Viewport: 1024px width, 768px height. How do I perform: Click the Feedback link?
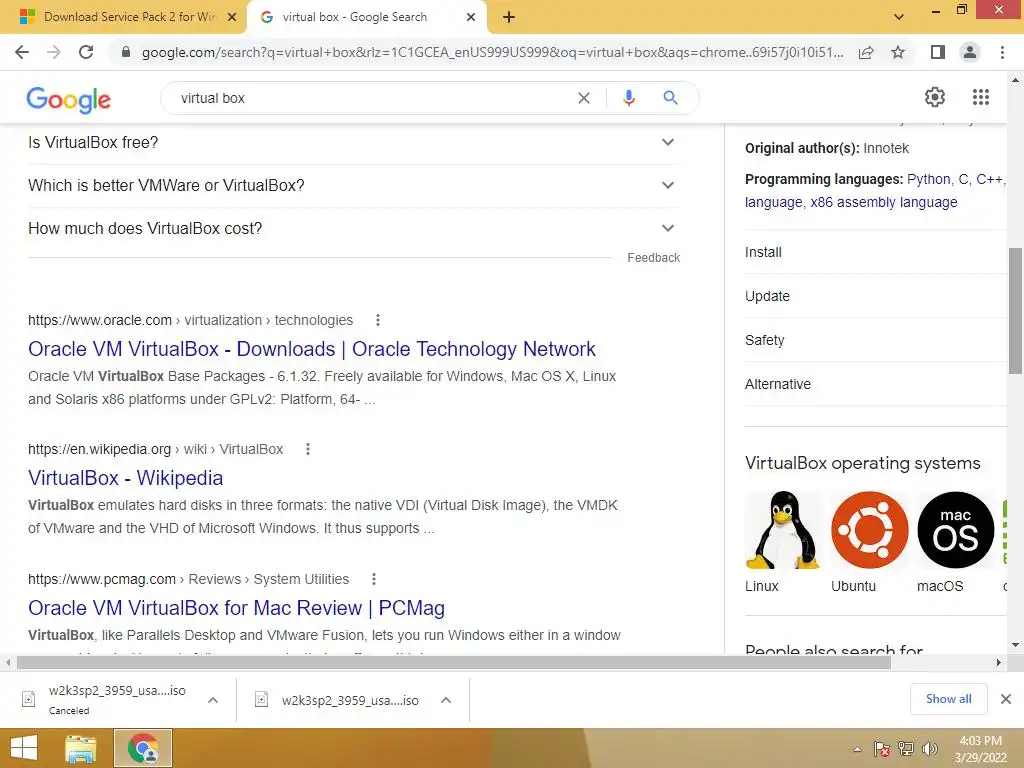[654, 258]
